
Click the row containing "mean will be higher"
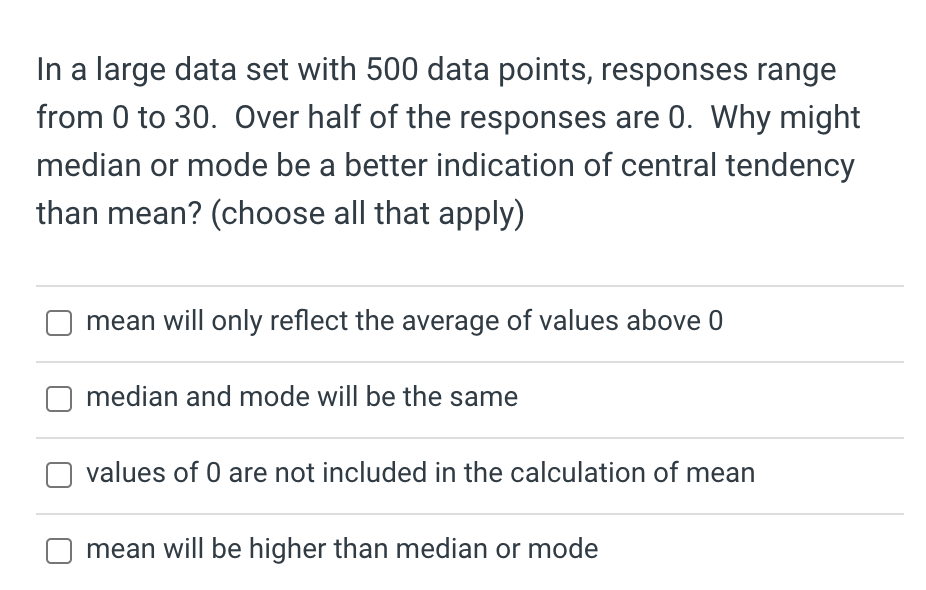(342, 549)
